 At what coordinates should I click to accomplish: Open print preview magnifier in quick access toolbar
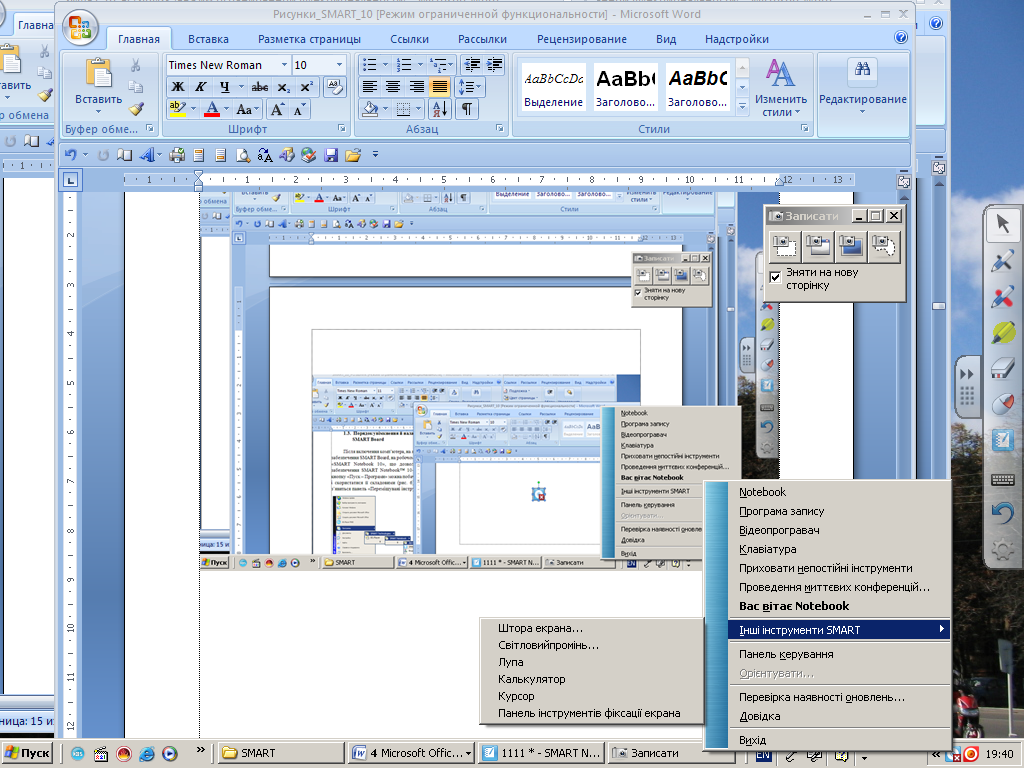click(243, 155)
